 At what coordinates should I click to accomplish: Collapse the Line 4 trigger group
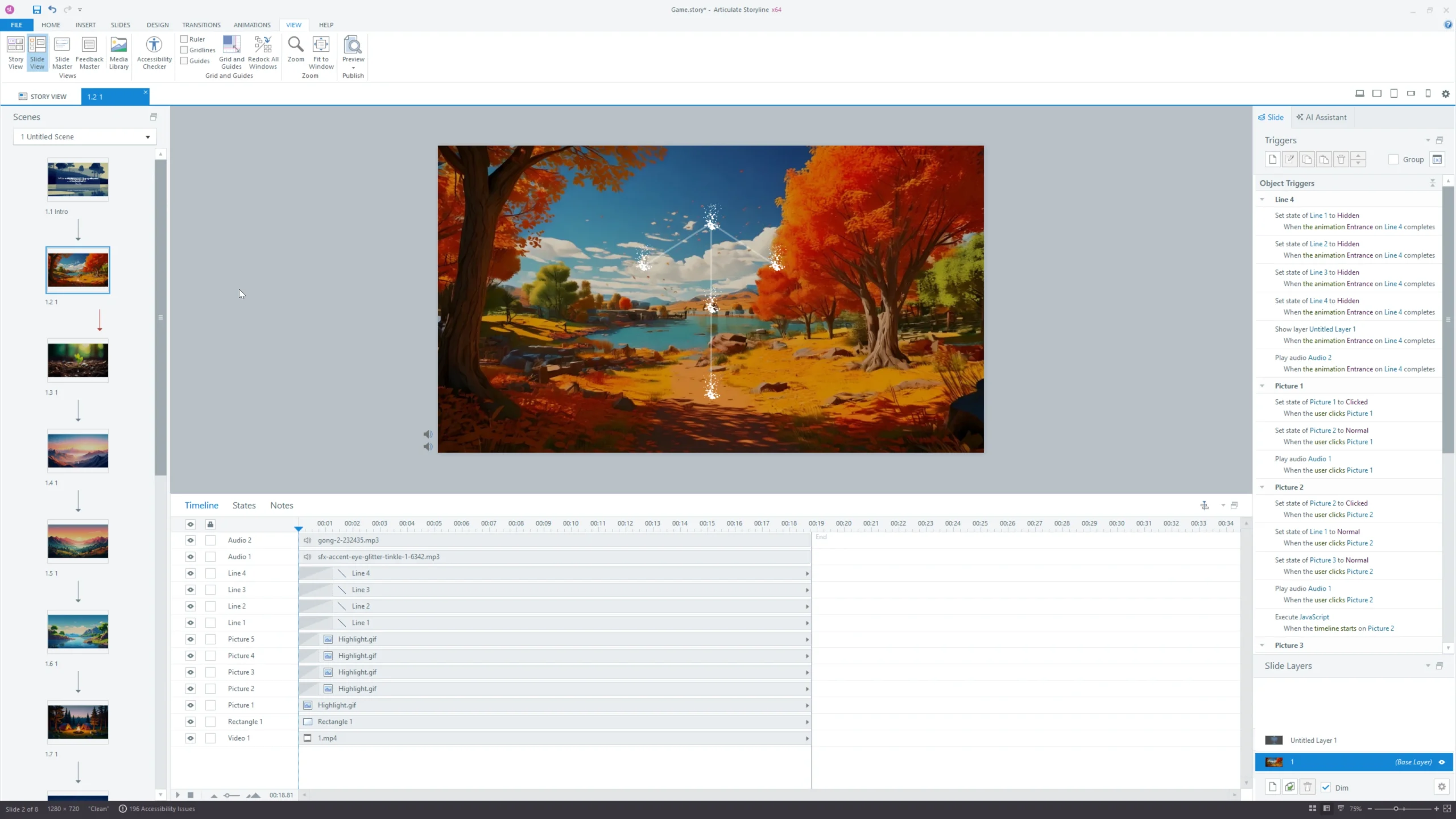pos(1262,200)
